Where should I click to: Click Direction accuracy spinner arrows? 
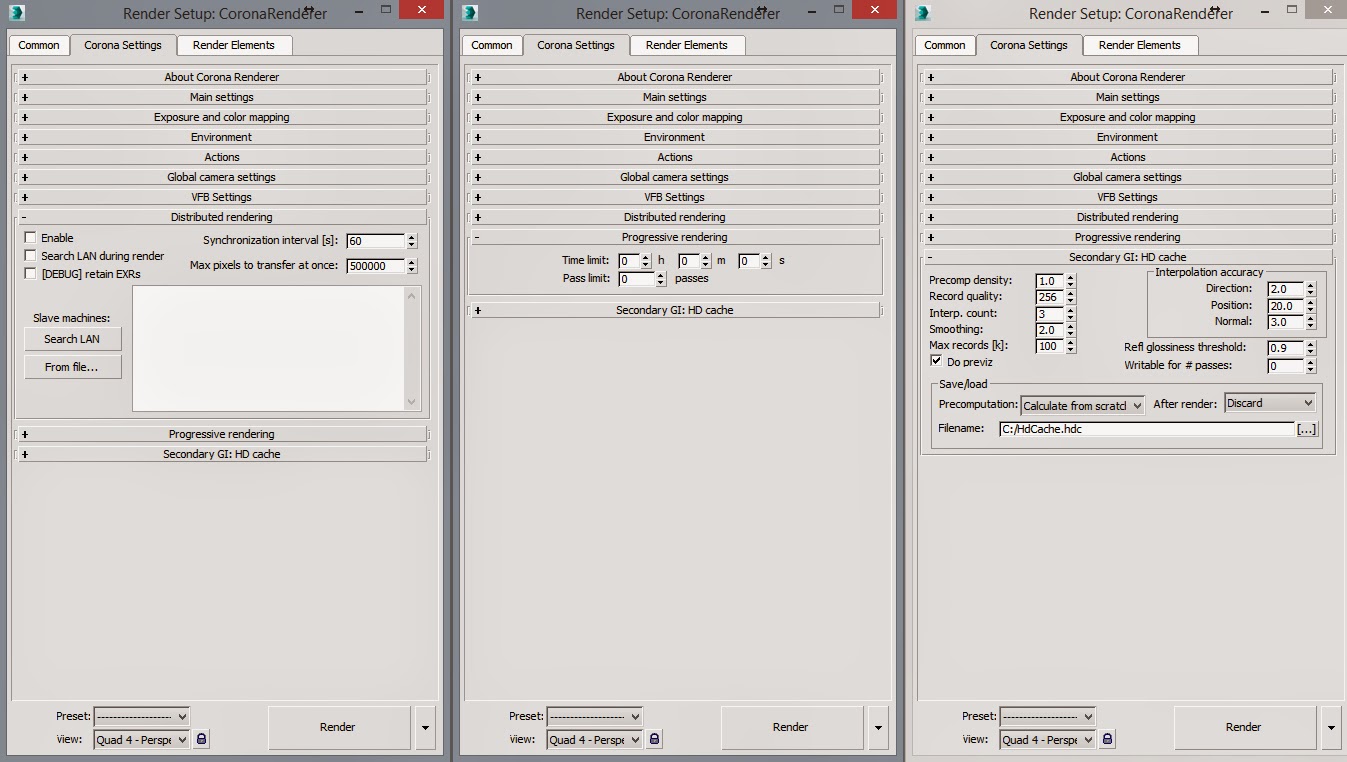1311,289
